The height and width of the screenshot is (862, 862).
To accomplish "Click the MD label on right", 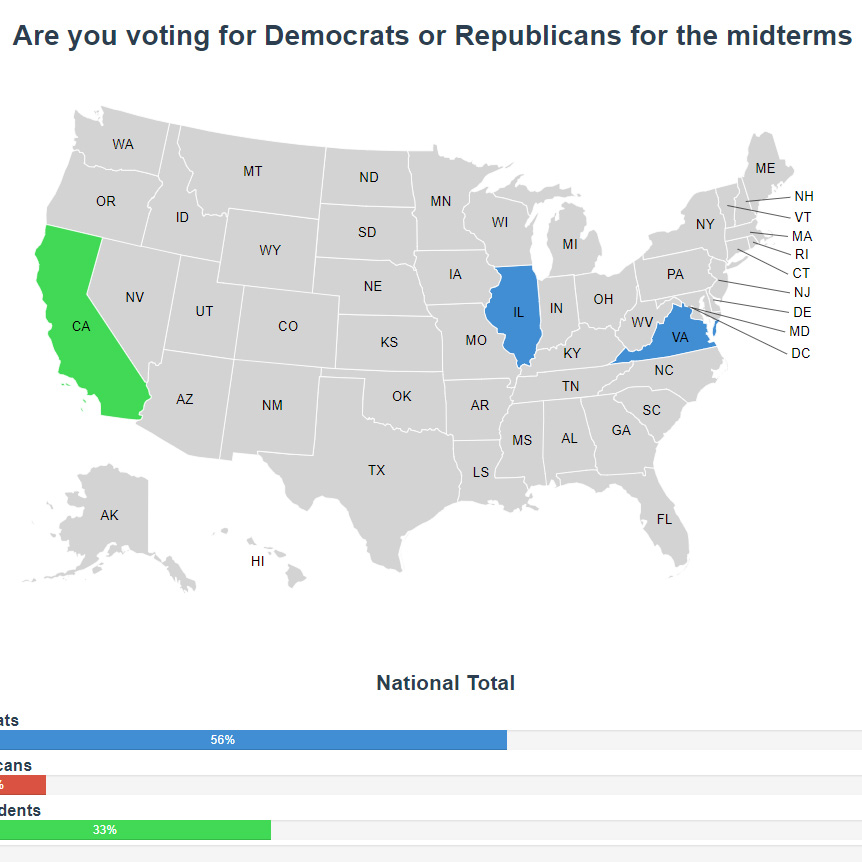I will tap(799, 331).
